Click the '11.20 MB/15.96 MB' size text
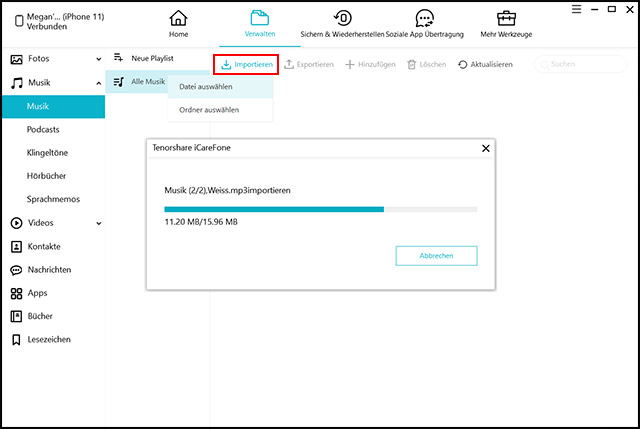Viewport: 640px width, 429px height. click(201, 222)
